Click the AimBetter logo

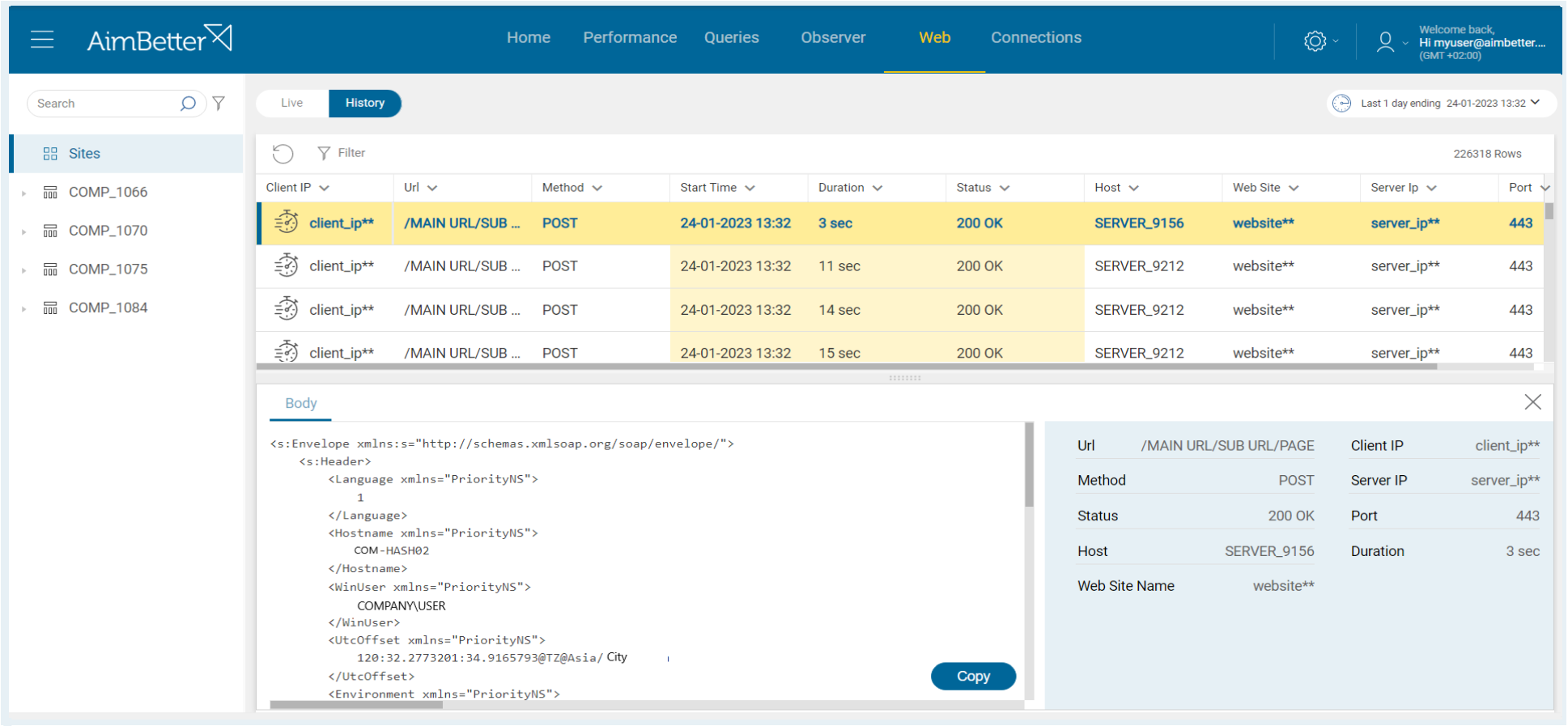[159, 39]
